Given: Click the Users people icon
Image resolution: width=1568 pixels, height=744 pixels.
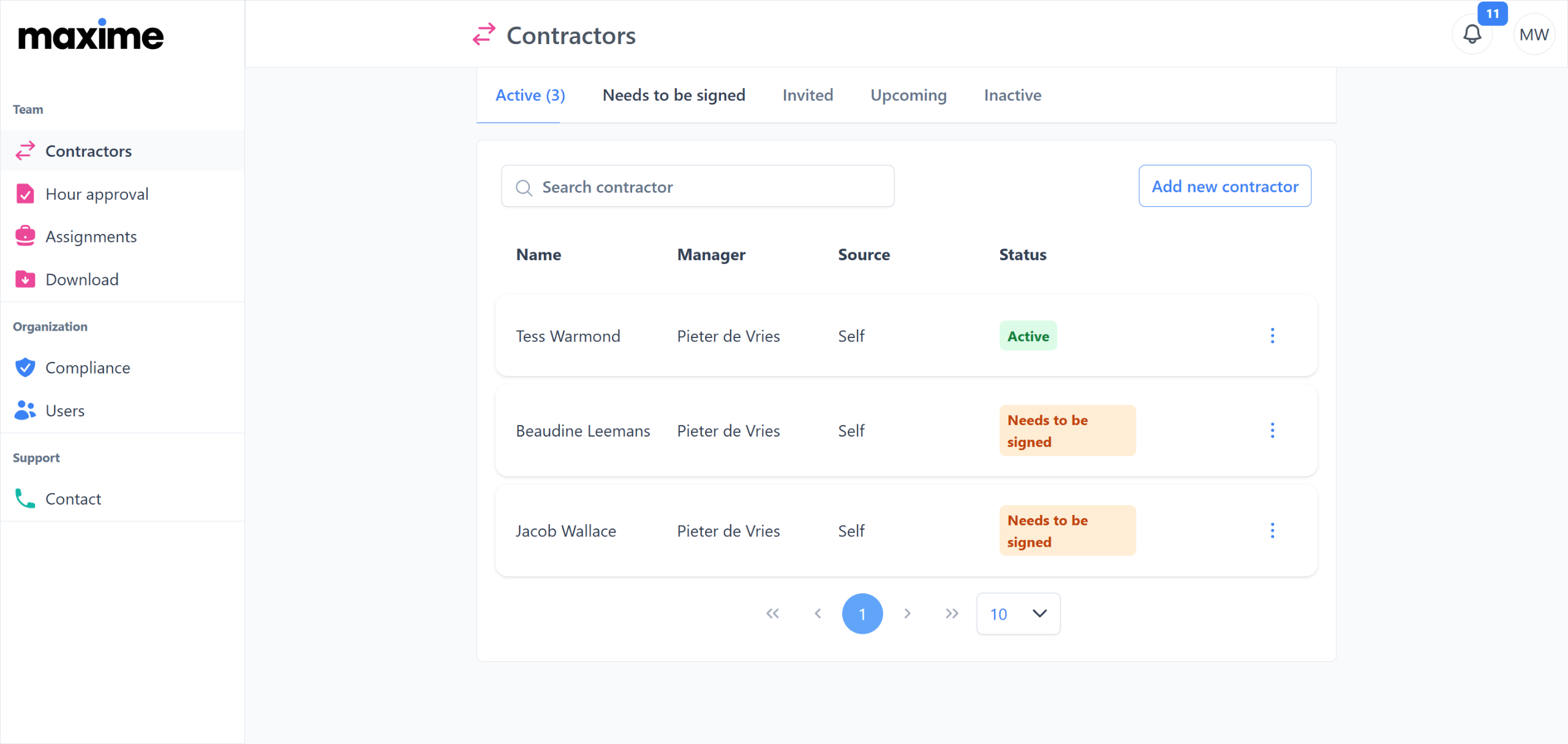Looking at the screenshot, I should click(25, 410).
